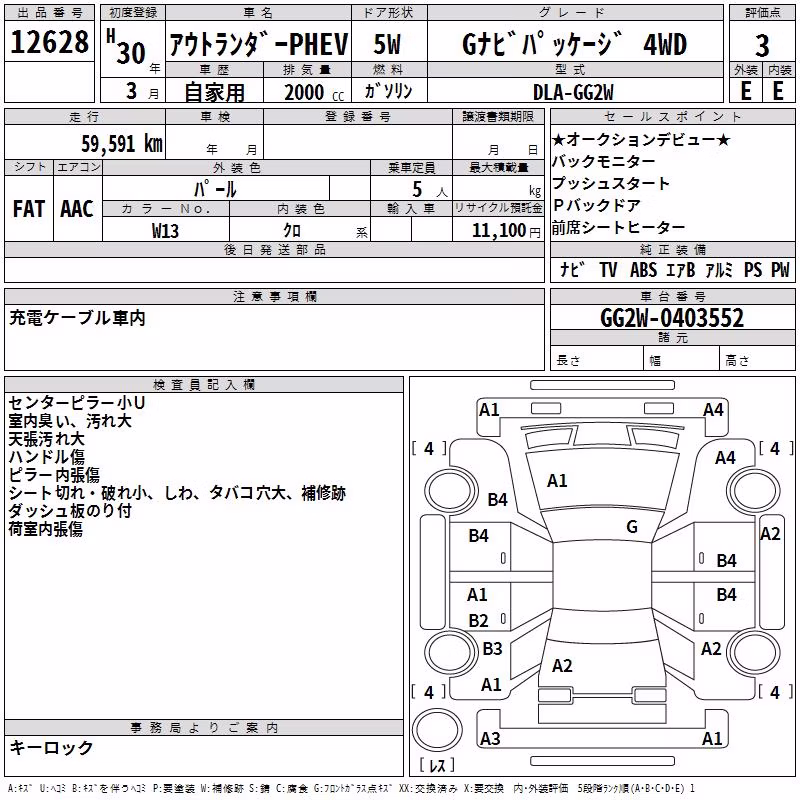Click inspector note センターピラー小U
Image resolution: width=800 pixels, height=800 pixels.
pyautogui.click(x=77, y=403)
